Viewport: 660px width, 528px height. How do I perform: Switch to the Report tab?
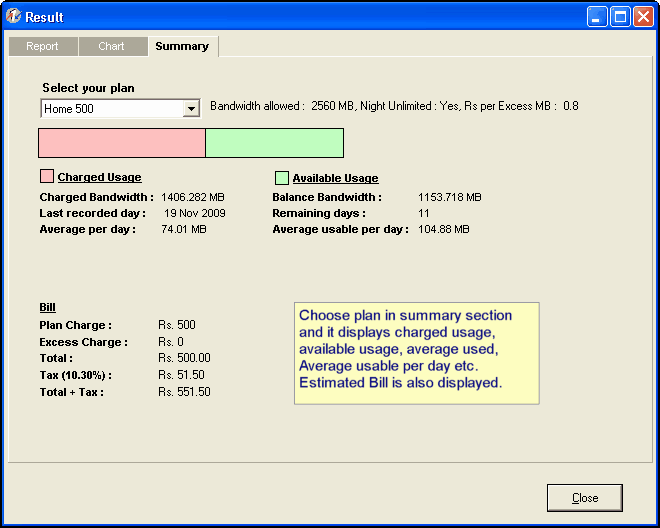pyautogui.click(x=42, y=47)
